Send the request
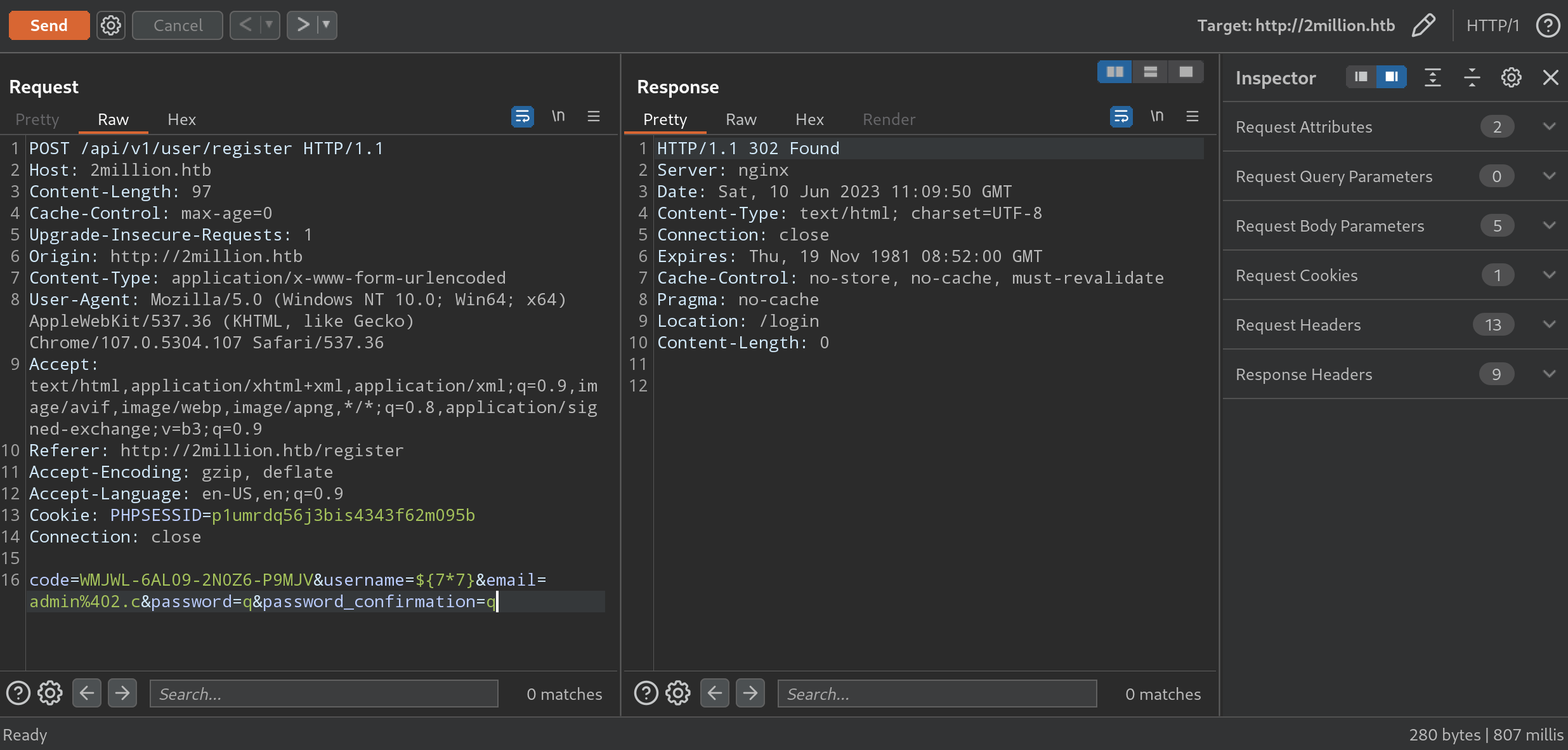The image size is (1568, 750). pyautogui.click(x=49, y=25)
